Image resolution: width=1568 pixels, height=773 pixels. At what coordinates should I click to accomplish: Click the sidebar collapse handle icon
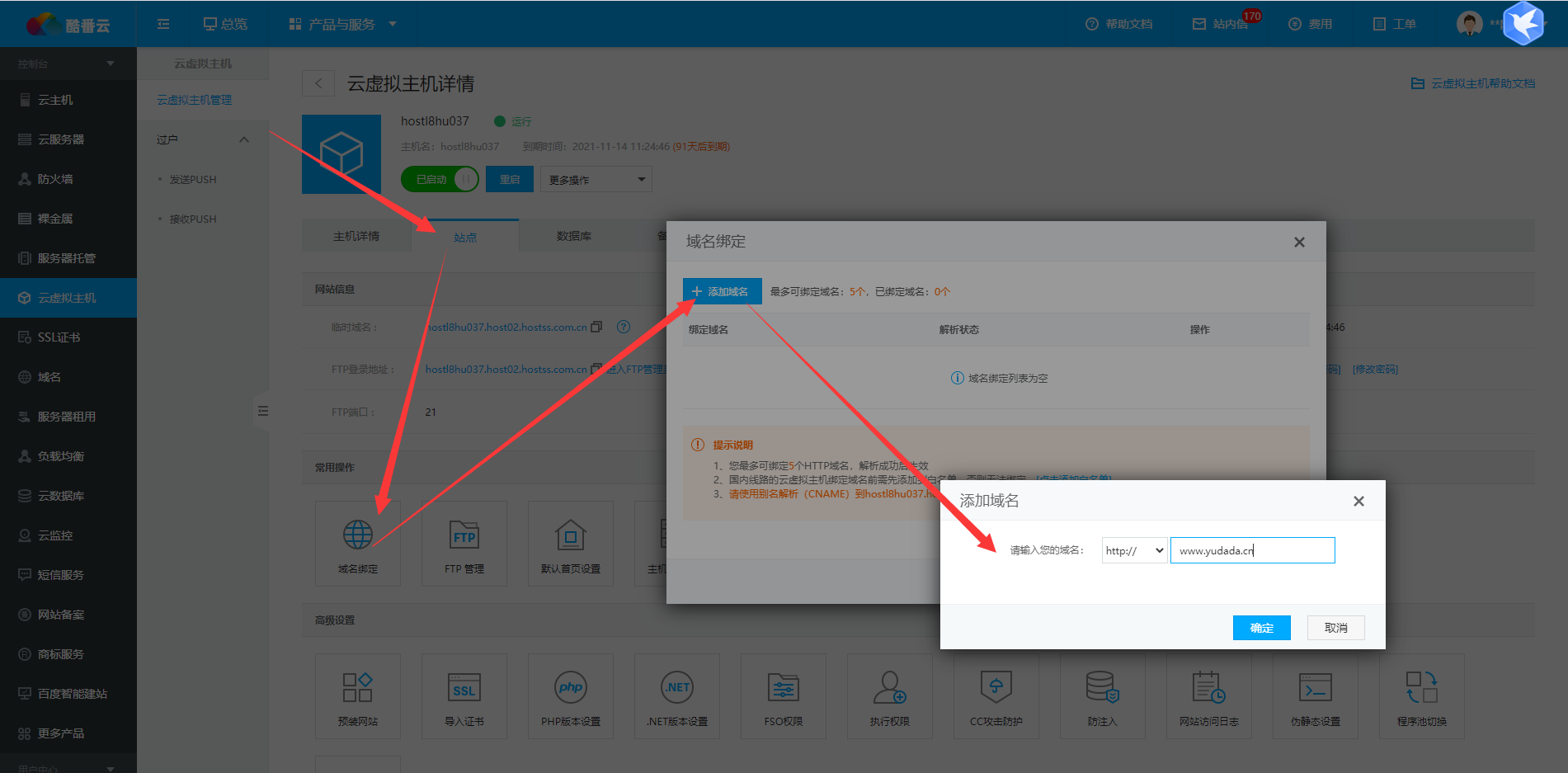point(262,411)
